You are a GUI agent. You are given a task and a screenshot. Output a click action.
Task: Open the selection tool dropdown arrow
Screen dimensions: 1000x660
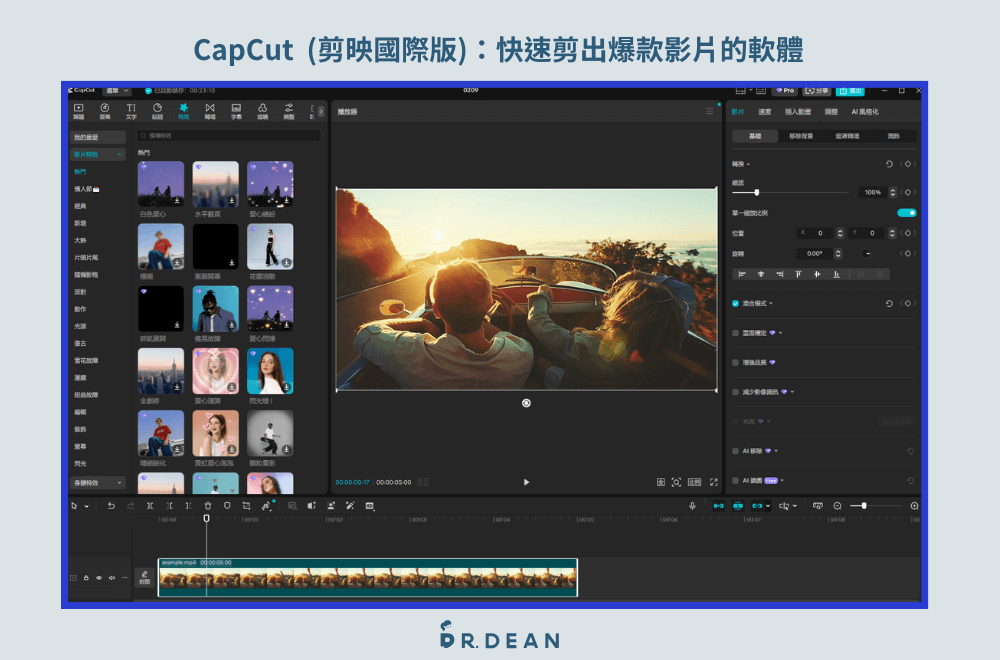(87, 506)
